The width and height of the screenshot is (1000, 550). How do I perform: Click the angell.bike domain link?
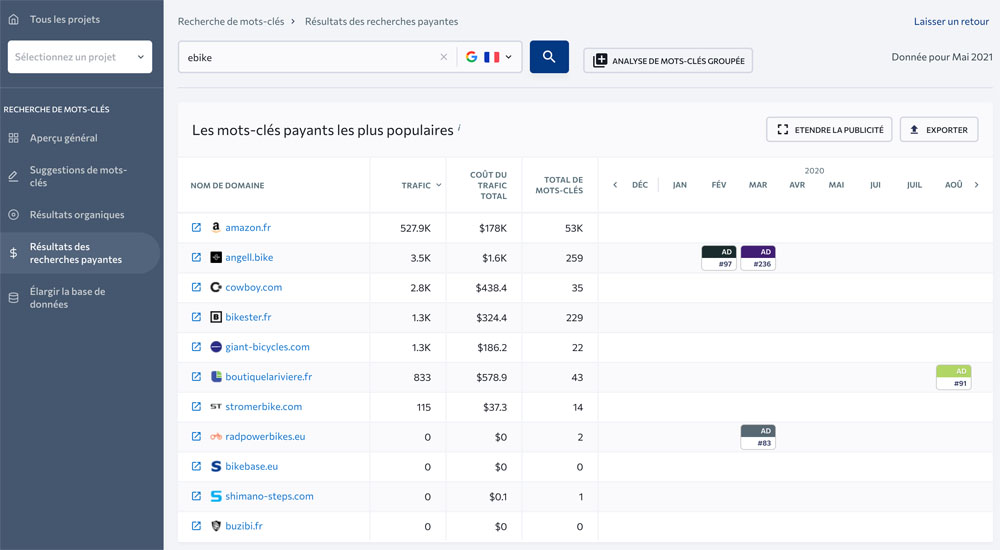[x=249, y=257]
